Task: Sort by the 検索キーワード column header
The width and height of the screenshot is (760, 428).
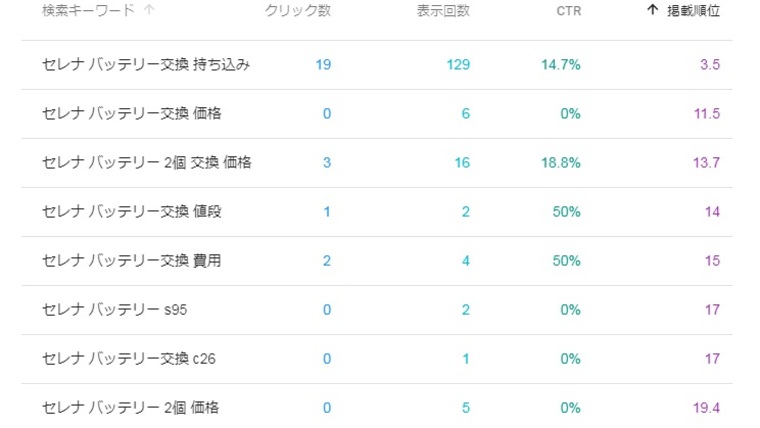Action: tap(88, 11)
